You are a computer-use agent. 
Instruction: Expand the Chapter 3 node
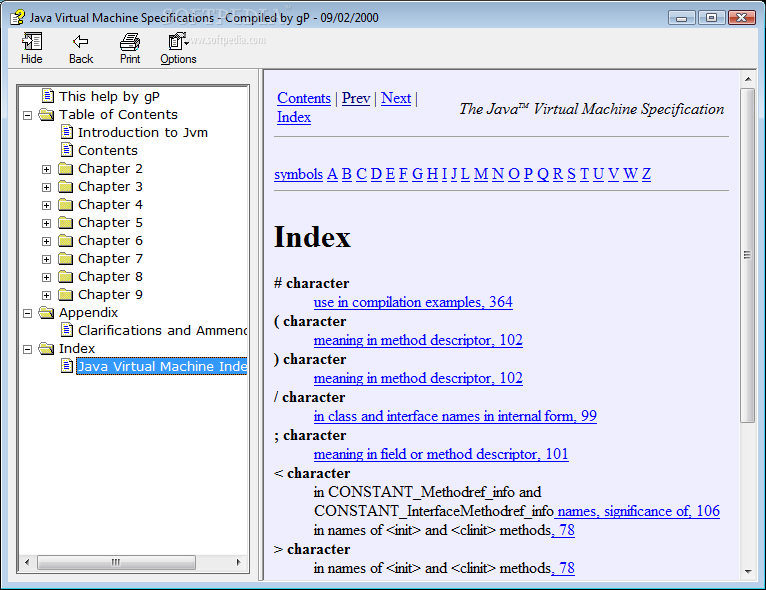coord(46,188)
